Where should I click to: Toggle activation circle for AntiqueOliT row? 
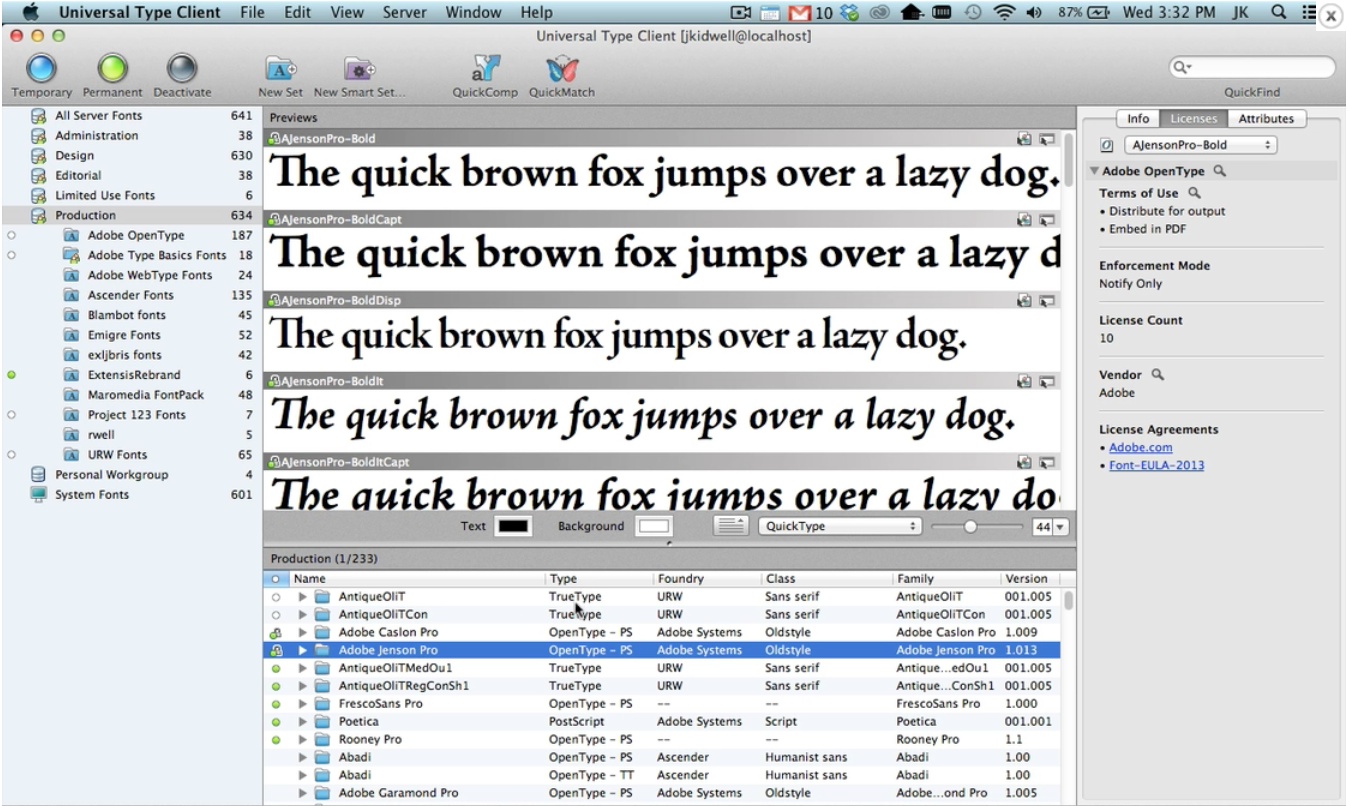[276, 597]
